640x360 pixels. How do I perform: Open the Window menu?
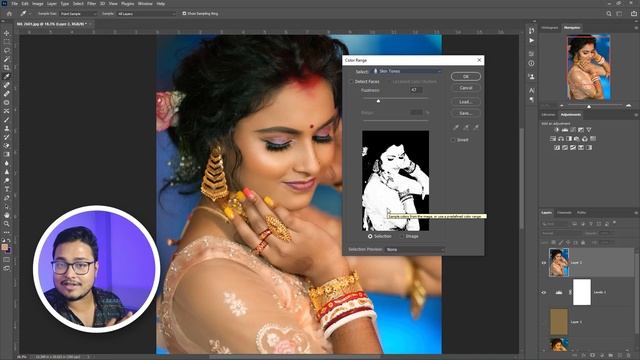tap(145, 4)
